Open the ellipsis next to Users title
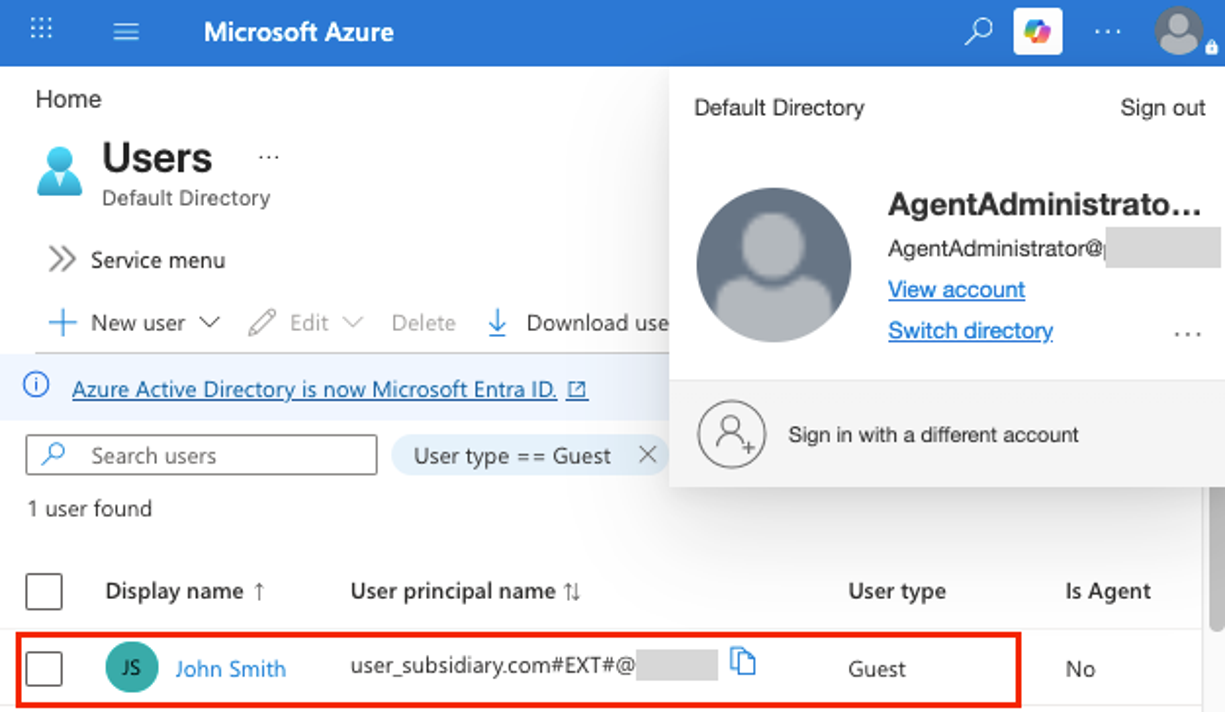 point(268,157)
